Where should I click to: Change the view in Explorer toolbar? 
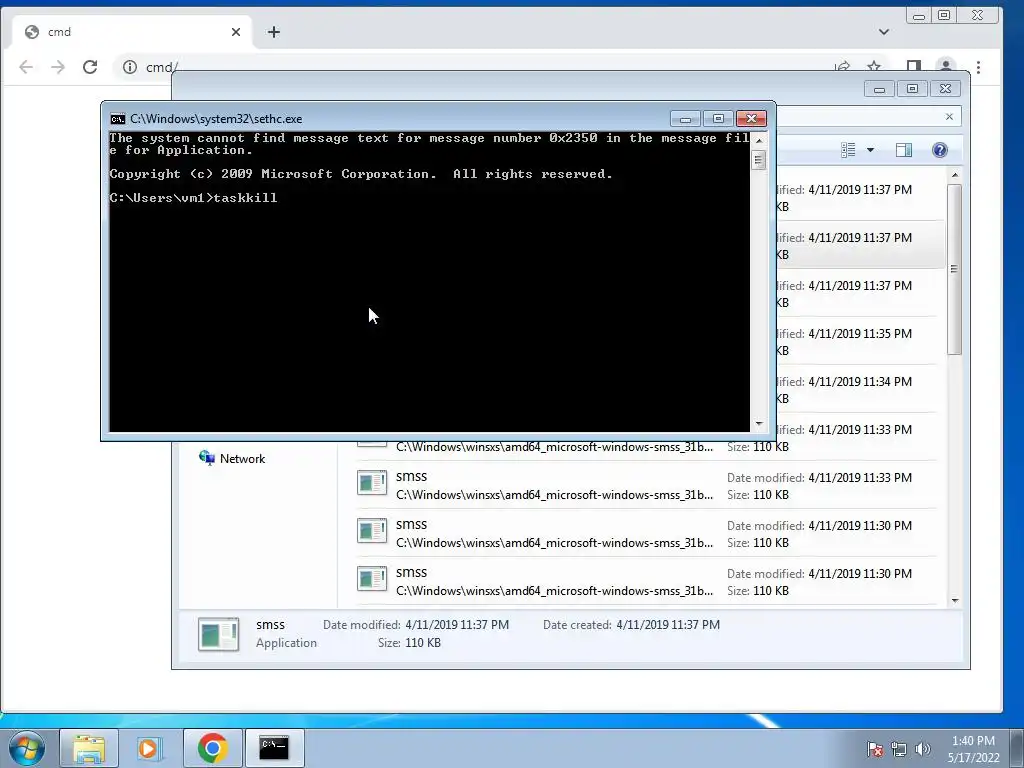click(848, 150)
